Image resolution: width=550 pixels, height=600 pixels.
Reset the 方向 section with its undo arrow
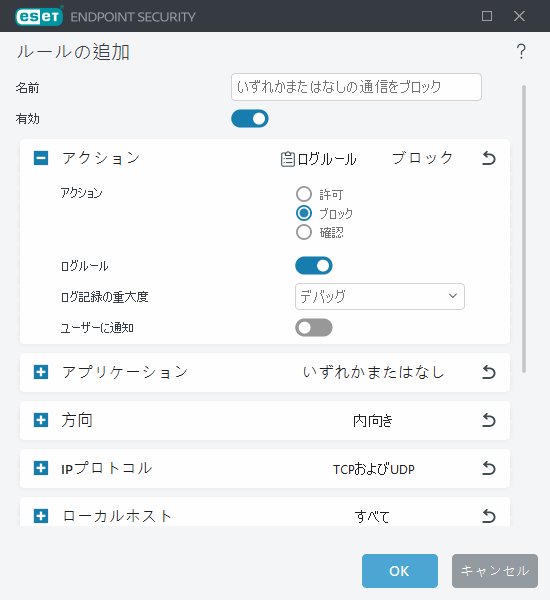[x=488, y=420]
